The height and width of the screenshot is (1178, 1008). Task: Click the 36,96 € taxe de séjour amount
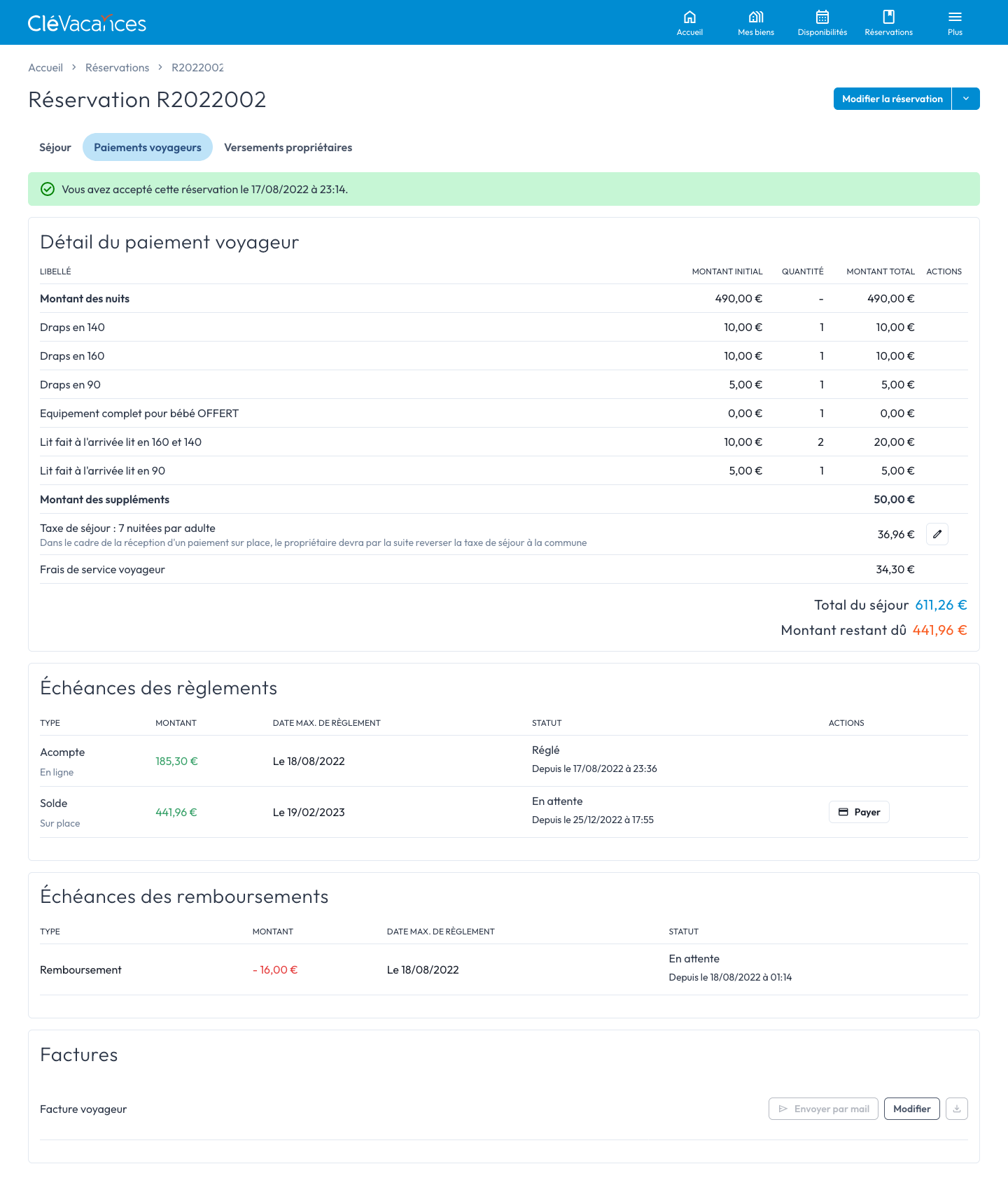[896, 534]
